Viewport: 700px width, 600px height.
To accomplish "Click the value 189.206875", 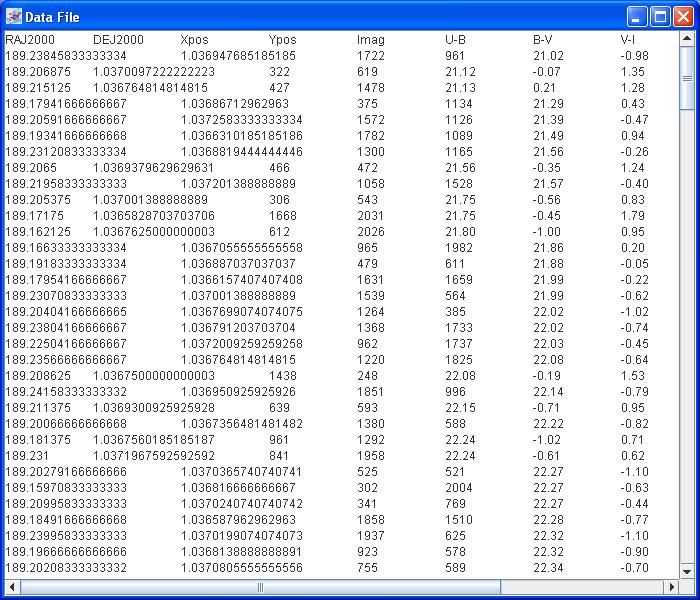I will (x=38, y=72).
